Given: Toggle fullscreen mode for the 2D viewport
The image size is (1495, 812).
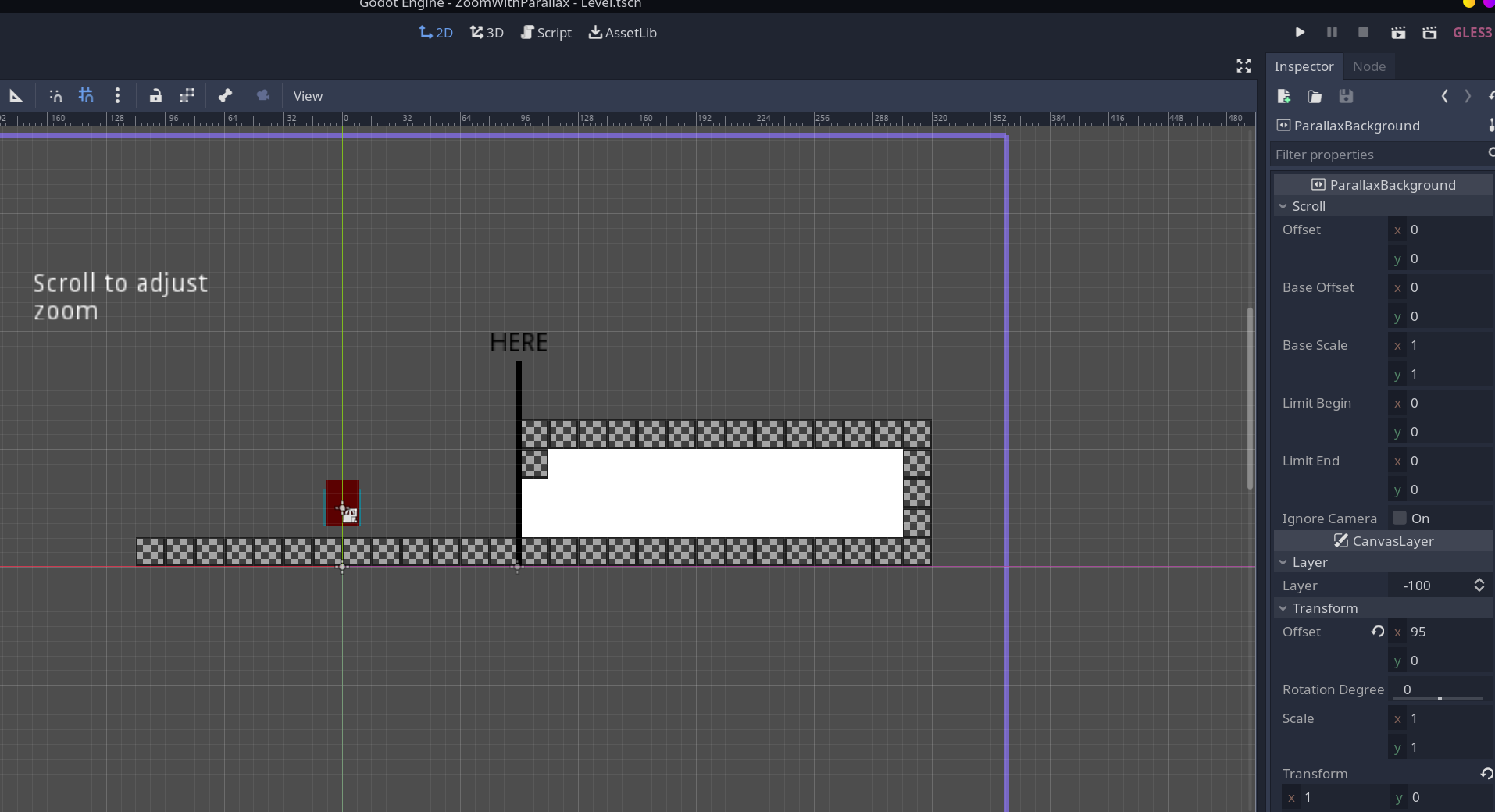Looking at the screenshot, I should 1243,66.
